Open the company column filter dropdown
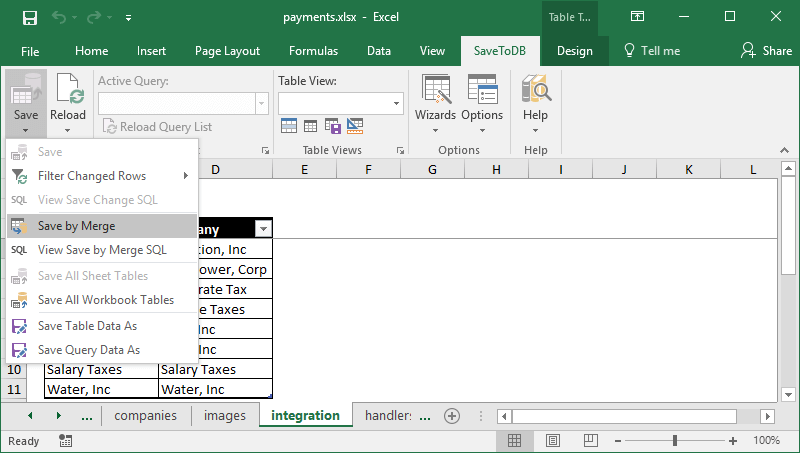The image size is (800, 453). pyautogui.click(x=263, y=229)
